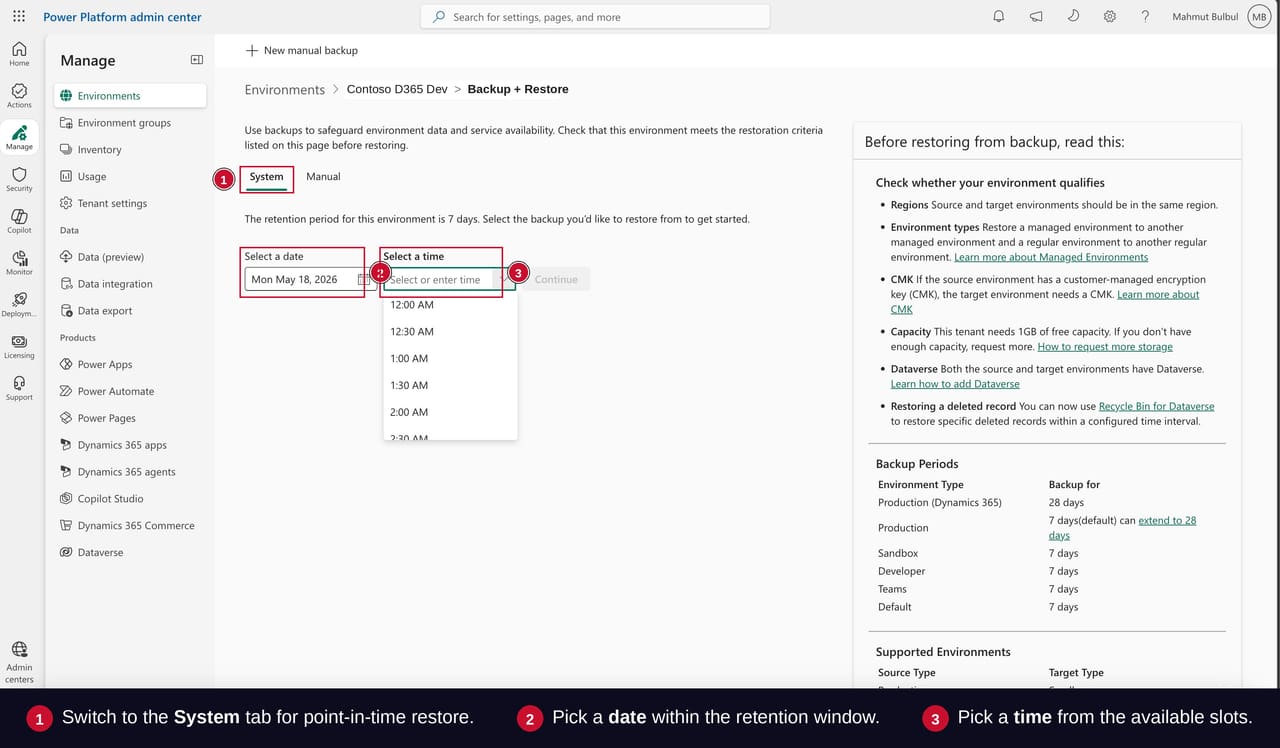Choose 2:00 AM time option
This screenshot has height=748, width=1280.
450,413
